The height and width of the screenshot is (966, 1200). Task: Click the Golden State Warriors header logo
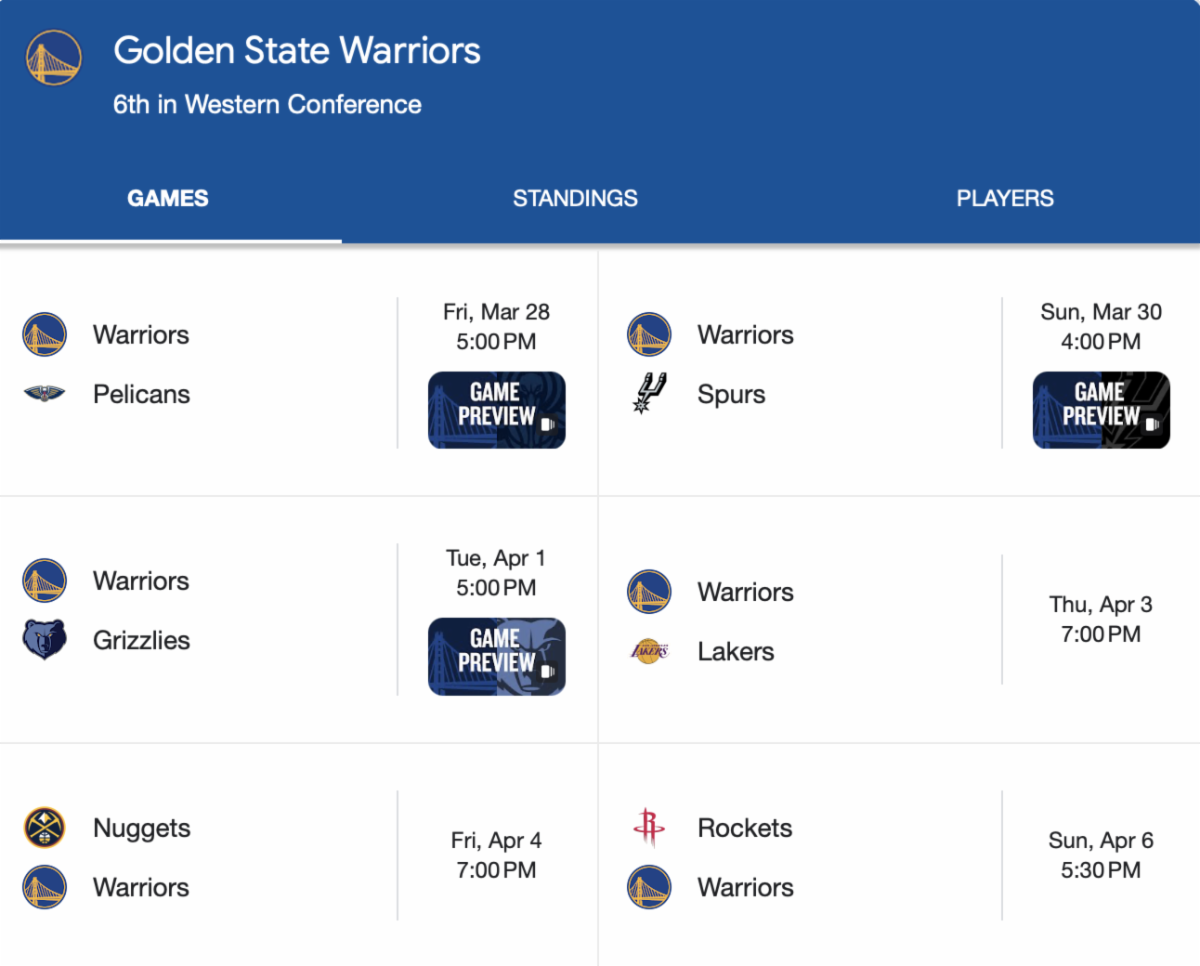coord(53,57)
